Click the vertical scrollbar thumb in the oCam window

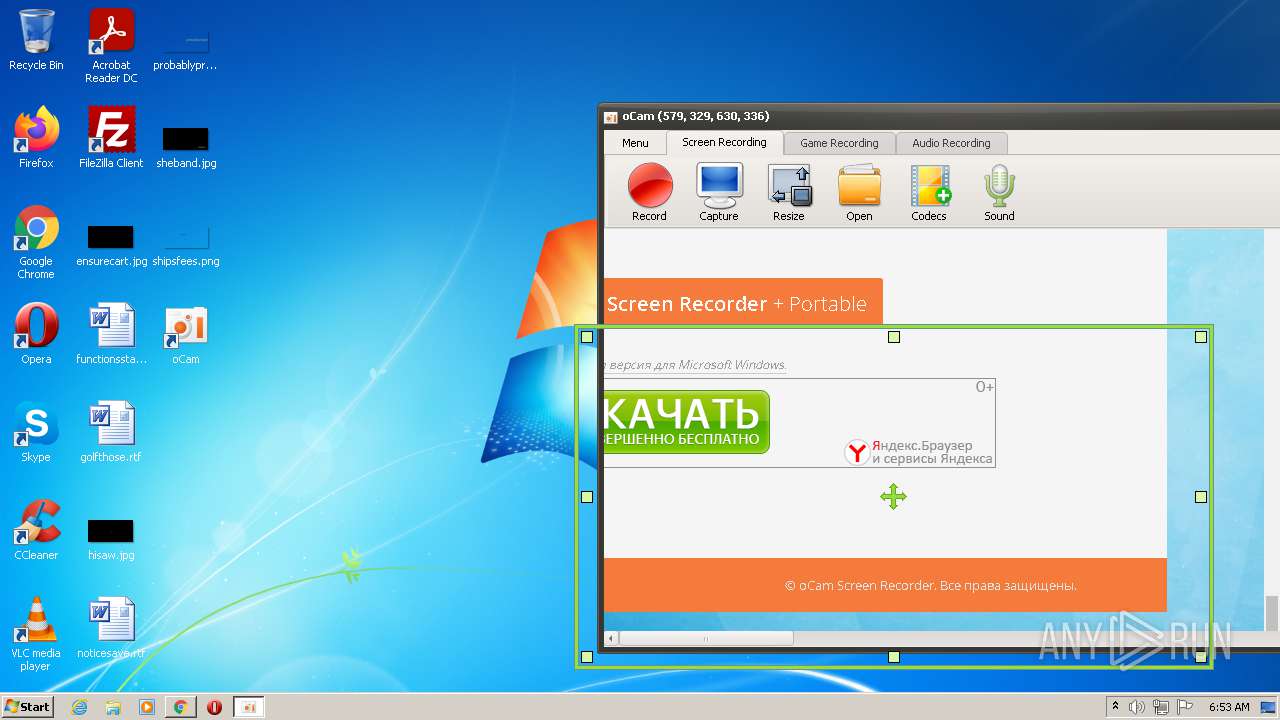1272,612
